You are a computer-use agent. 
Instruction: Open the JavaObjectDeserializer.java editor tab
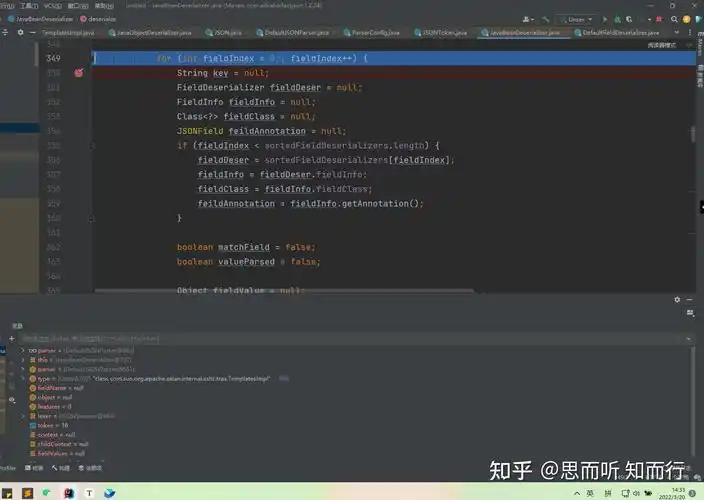(x=151, y=33)
